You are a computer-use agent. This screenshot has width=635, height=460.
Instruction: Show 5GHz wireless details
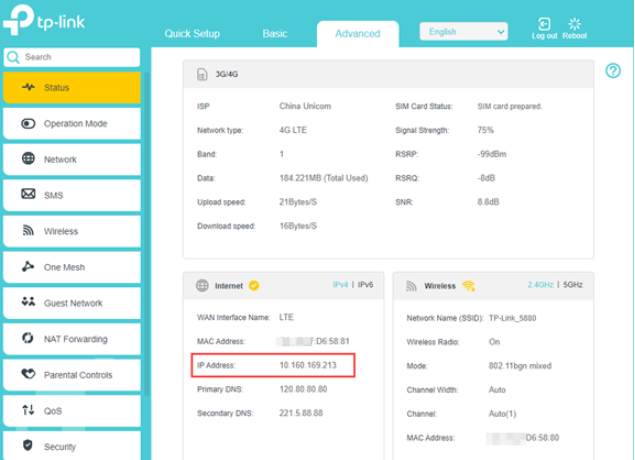(573, 285)
